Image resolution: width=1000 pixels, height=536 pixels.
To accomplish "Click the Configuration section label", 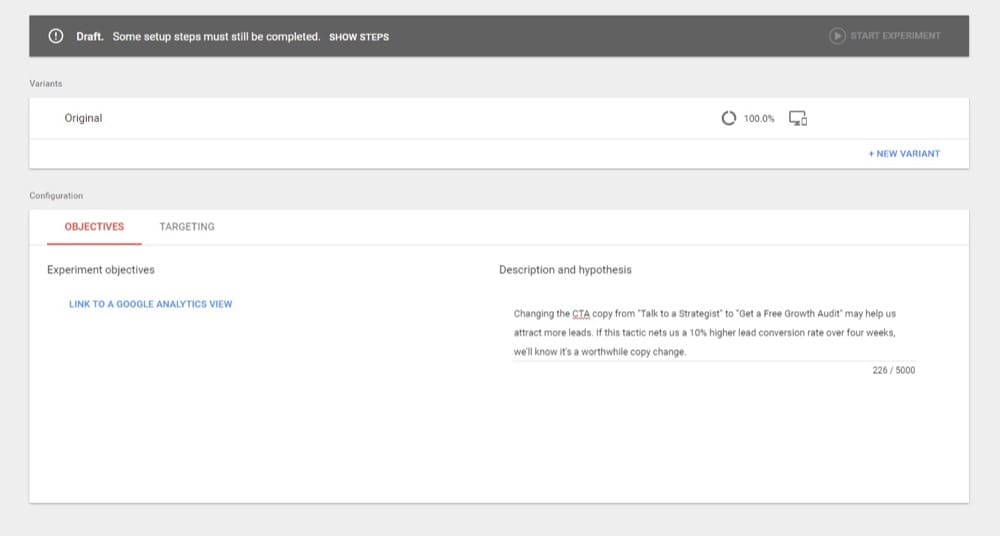I will tap(56, 196).
